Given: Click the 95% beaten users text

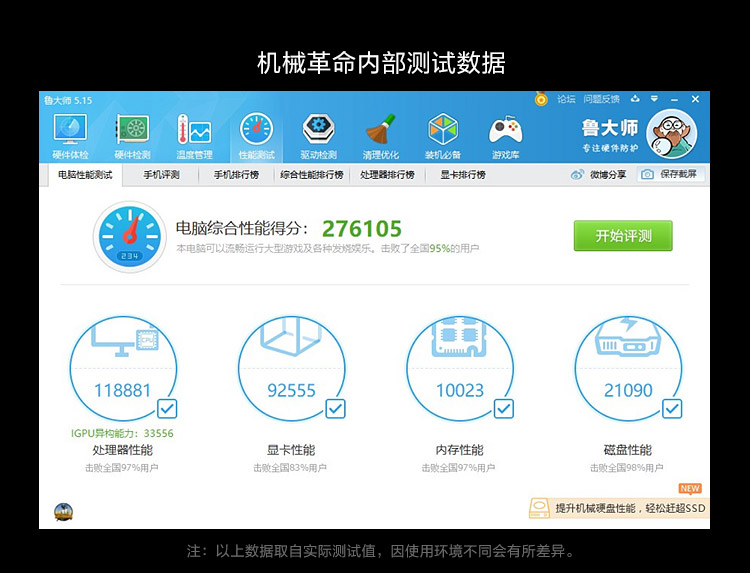Looking at the screenshot, I should click(x=440, y=249).
